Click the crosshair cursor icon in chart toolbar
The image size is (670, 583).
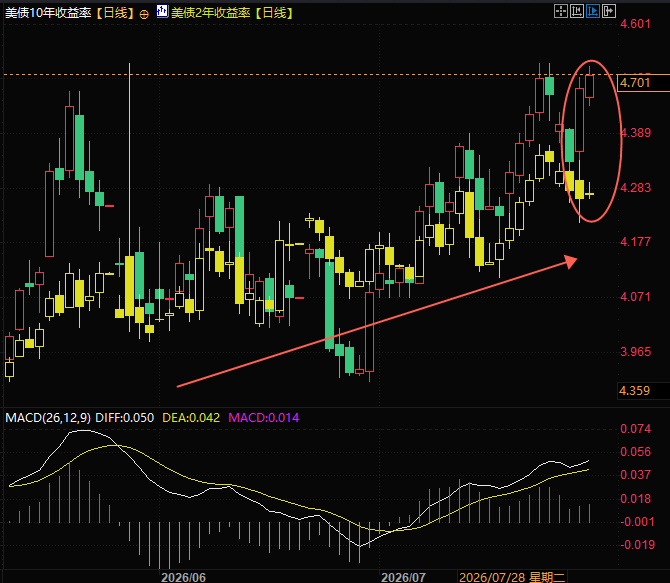(561, 11)
